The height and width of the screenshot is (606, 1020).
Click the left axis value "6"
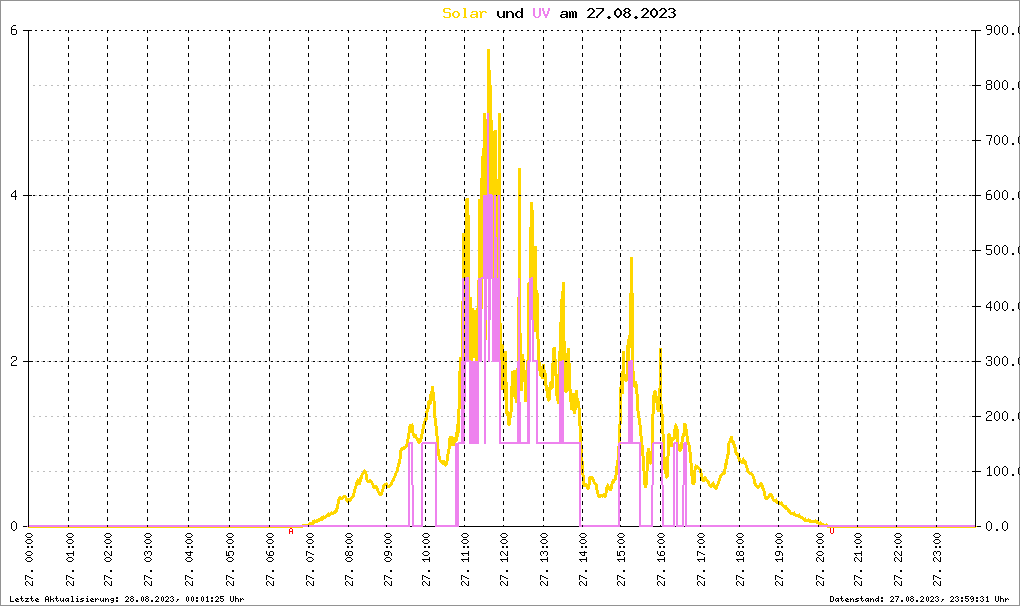click(14, 30)
